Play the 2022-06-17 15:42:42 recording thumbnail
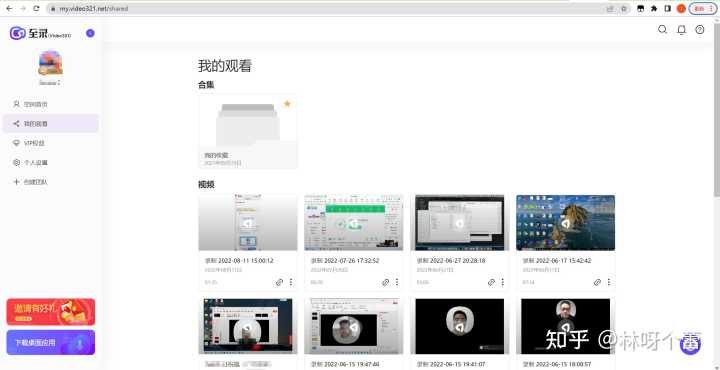 tap(565, 223)
